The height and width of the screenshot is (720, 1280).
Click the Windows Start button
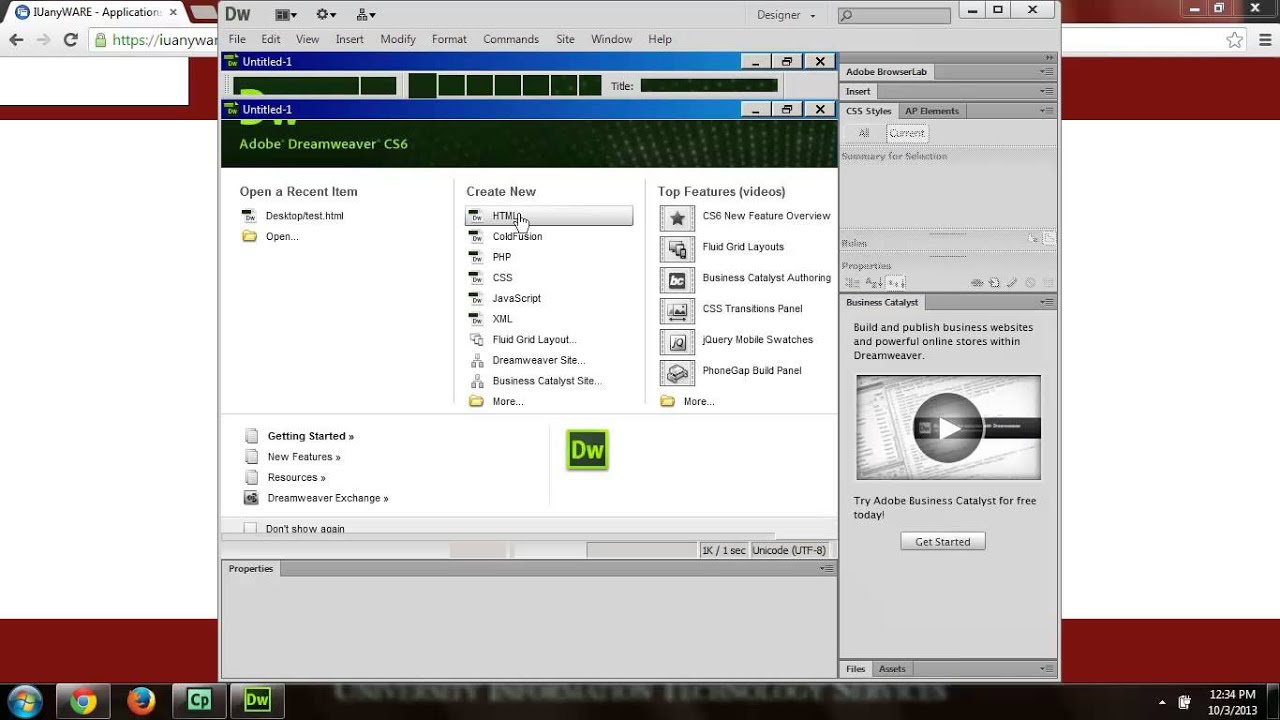coord(24,701)
